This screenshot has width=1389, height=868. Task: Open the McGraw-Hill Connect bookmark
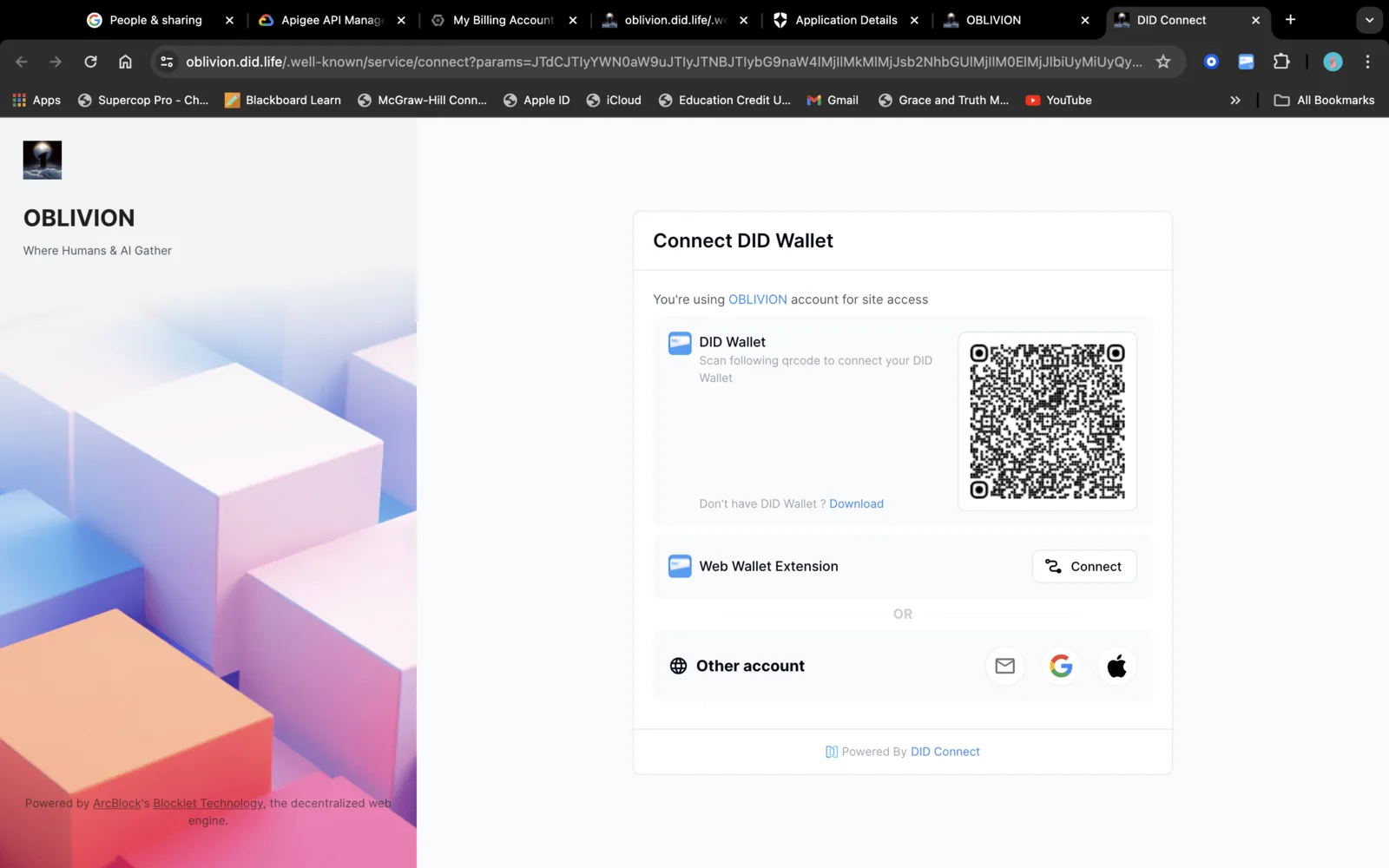[422, 100]
